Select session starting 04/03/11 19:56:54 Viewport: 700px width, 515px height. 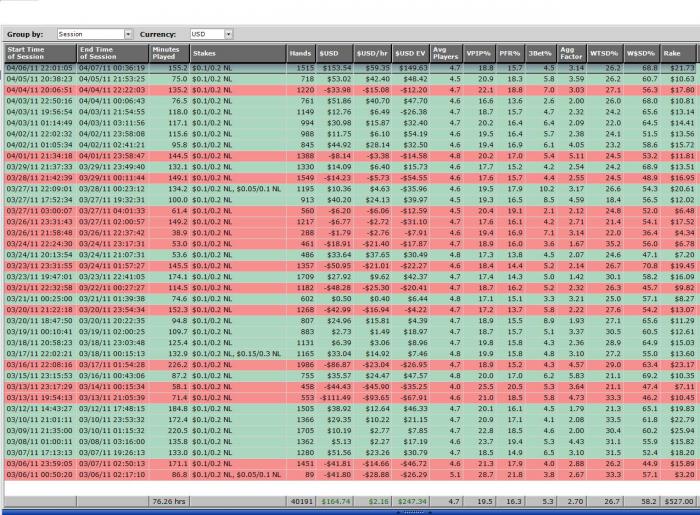(x=350, y=112)
